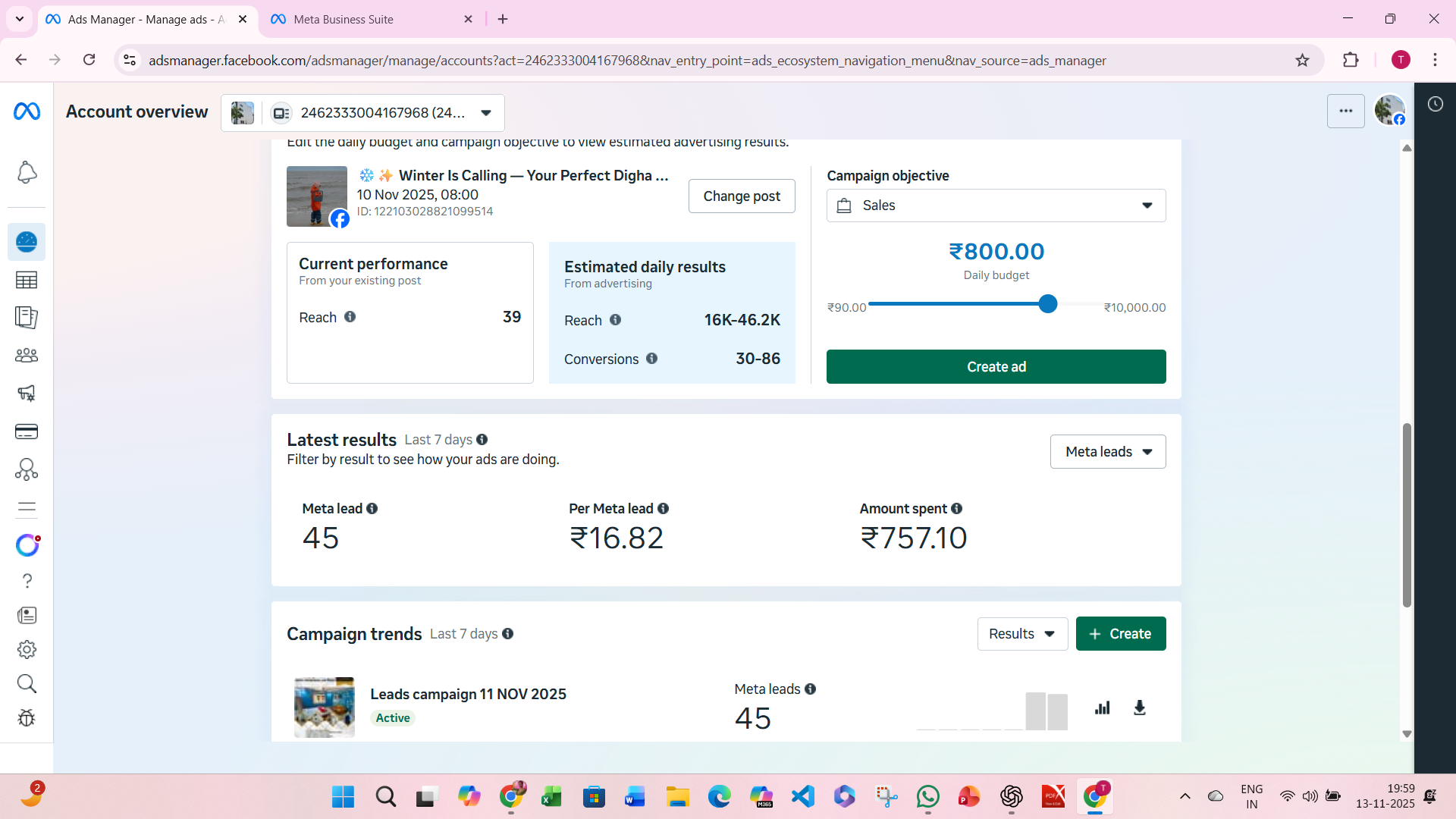Image resolution: width=1456 pixels, height=819 pixels.
Task: Click the green Create ad button
Action: point(996,367)
